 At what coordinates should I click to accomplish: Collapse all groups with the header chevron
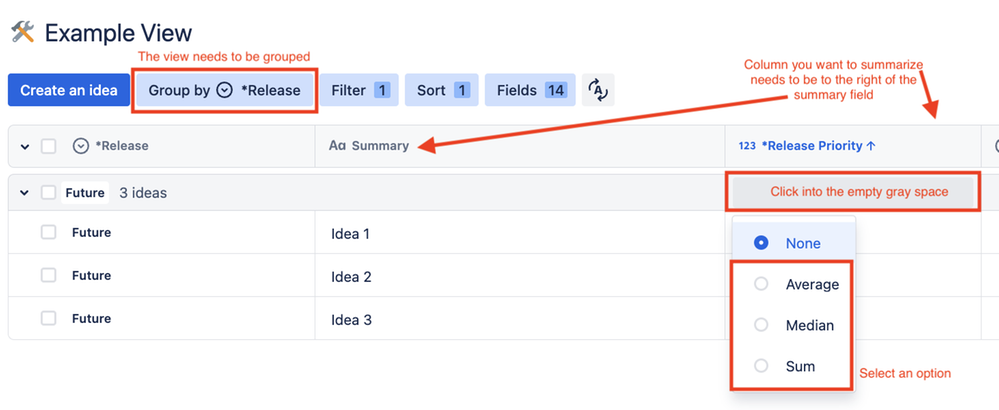[25, 146]
